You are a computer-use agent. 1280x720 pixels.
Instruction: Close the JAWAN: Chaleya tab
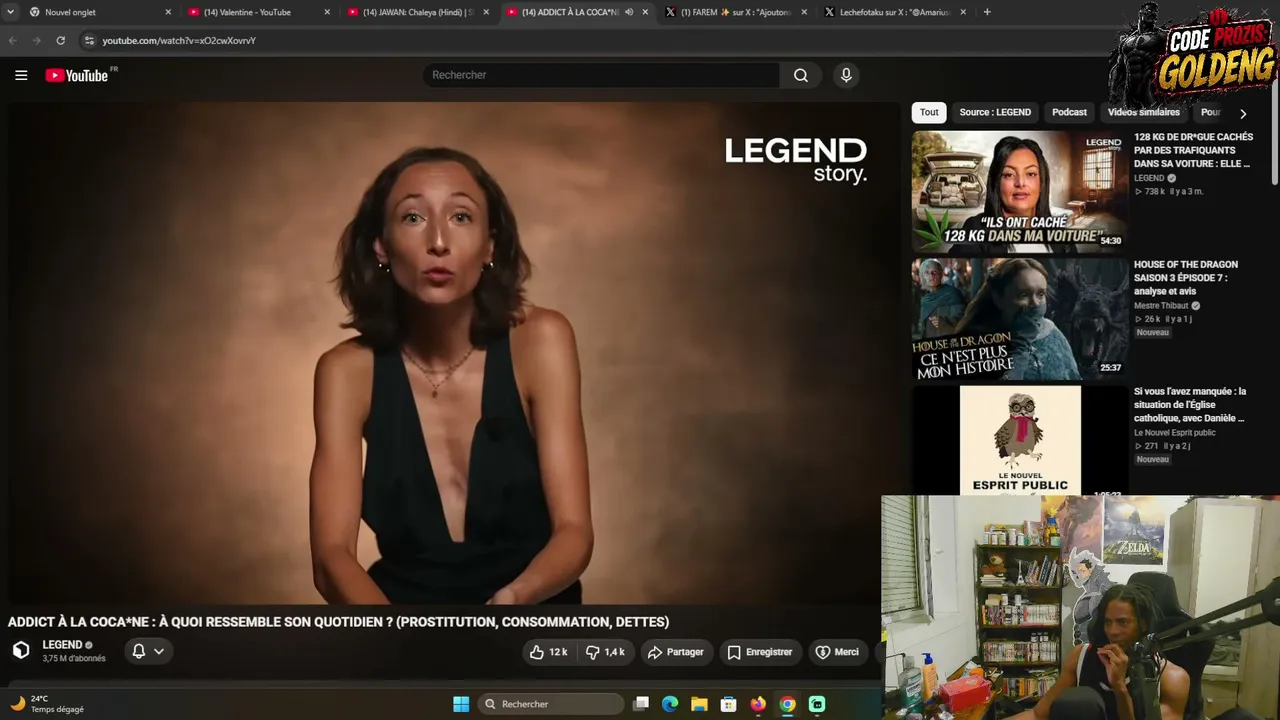pyautogui.click(x=486, y=12)
